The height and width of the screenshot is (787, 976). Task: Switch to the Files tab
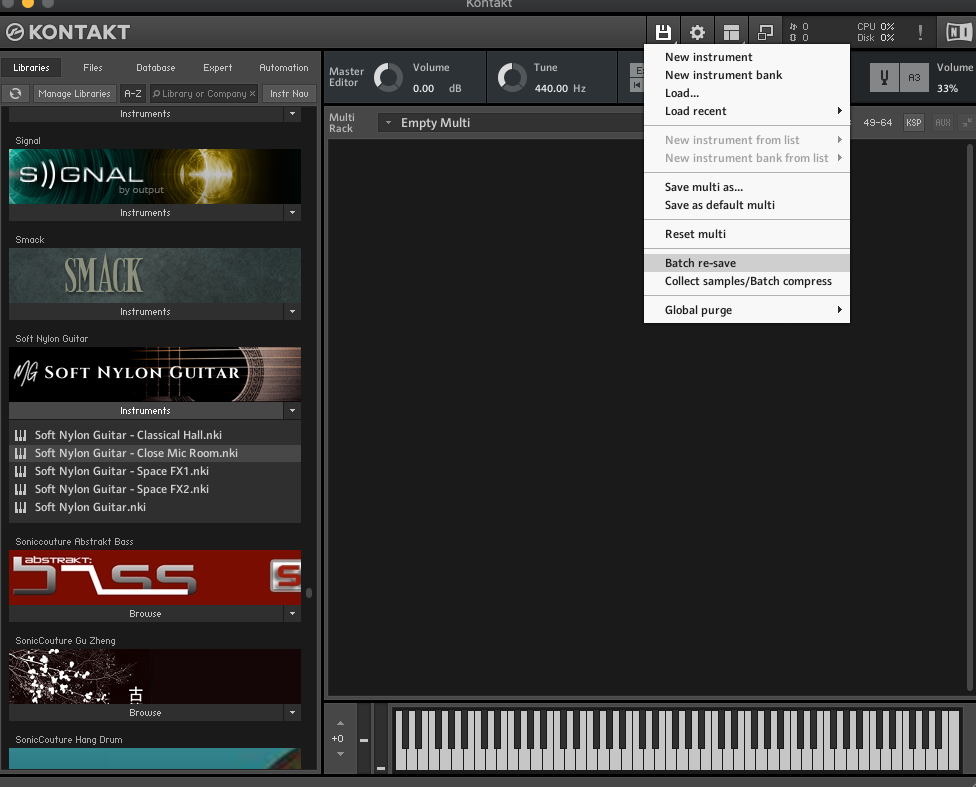pyautogui.click(x=93, y=67)
